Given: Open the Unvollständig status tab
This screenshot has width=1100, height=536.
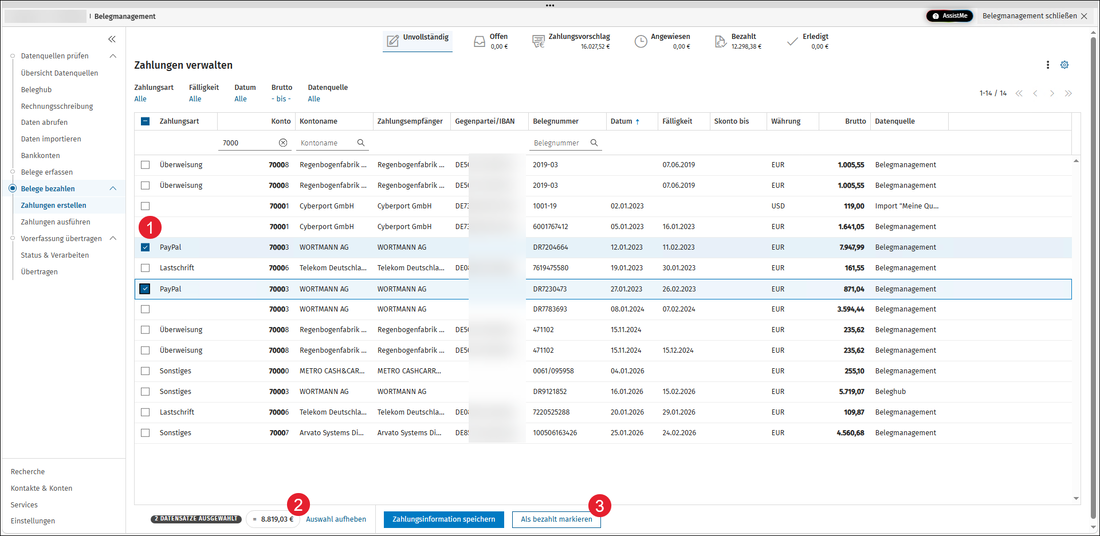Looking at the screenshot, I should pos(418,41).
